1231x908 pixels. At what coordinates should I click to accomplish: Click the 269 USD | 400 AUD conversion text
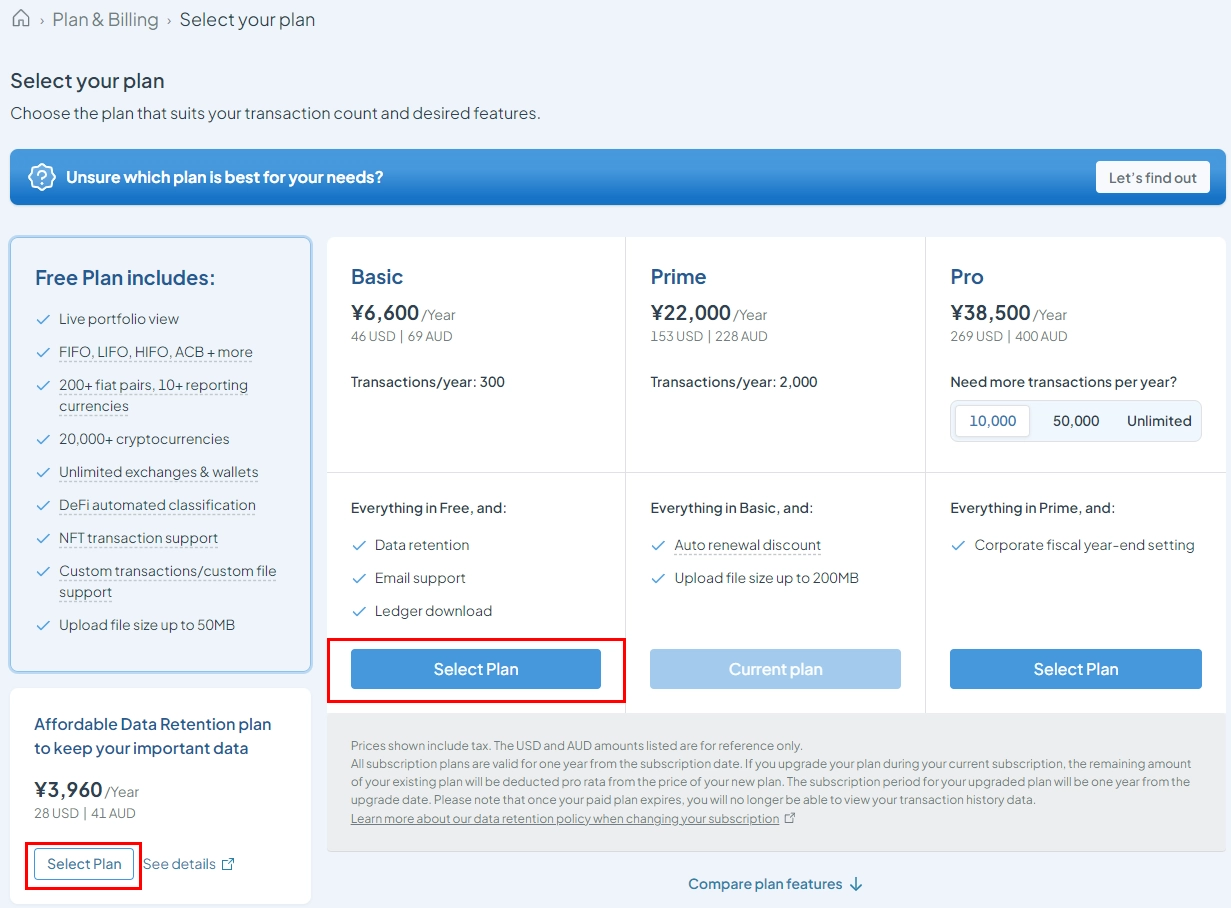pyautogui.click(x=1008, y=337)
